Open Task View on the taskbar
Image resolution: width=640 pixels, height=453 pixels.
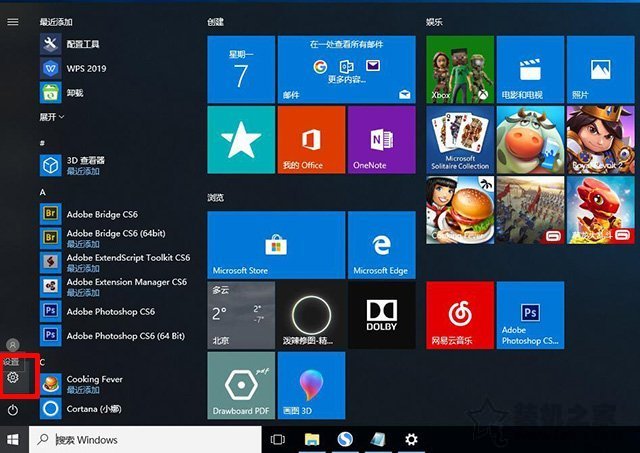(278, 440)
